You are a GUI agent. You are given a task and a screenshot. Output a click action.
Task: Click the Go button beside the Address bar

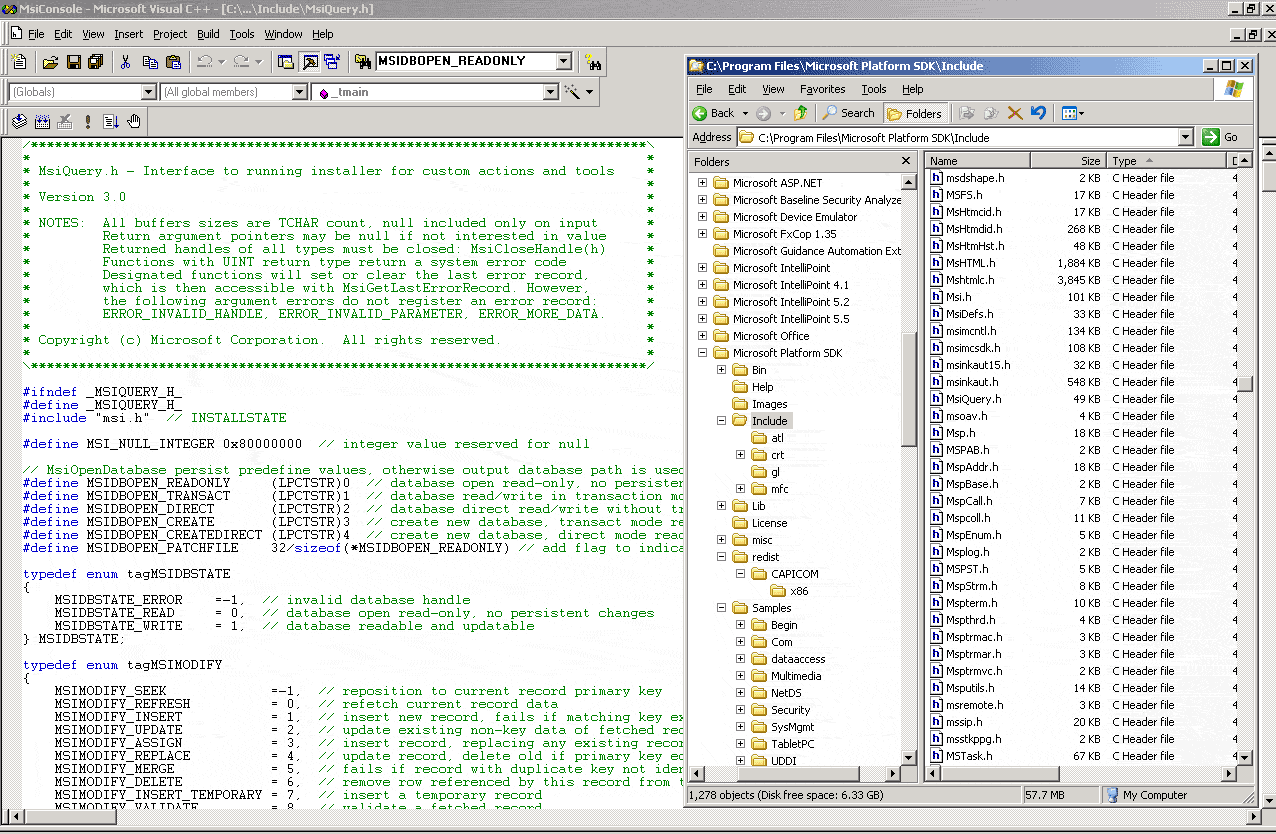point(1222,137)
